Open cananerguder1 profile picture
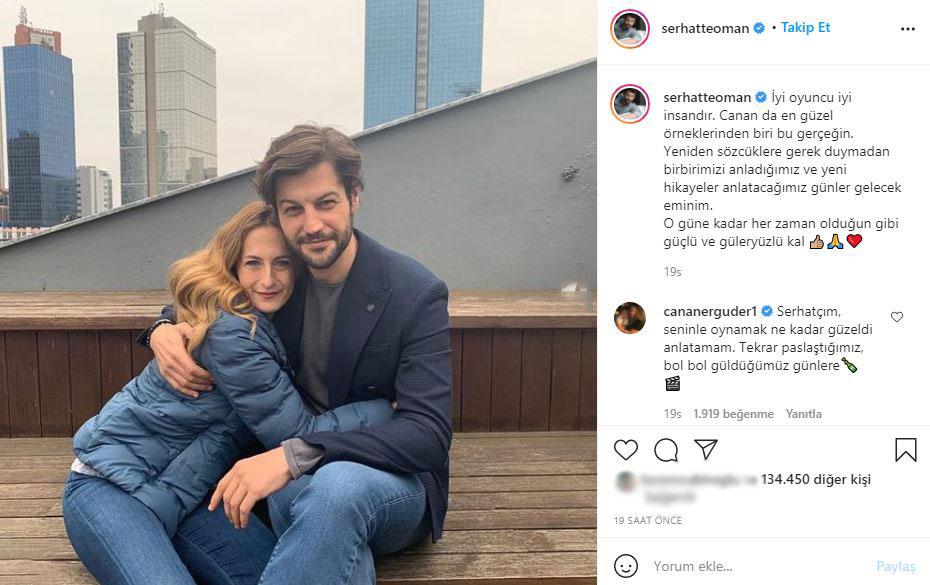 630,318
